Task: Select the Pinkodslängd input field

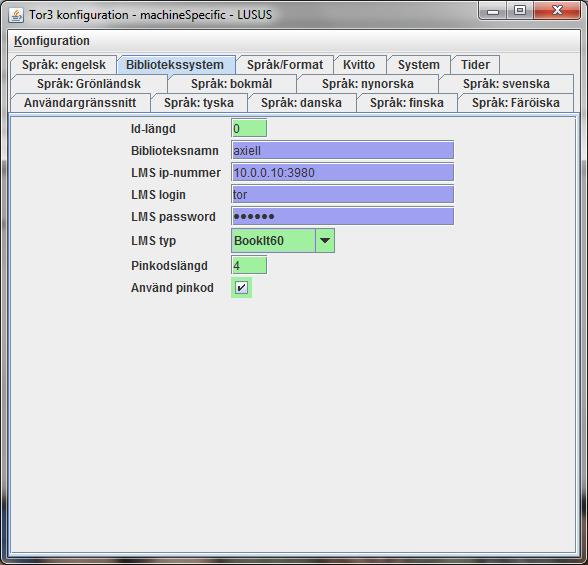Action: pos(249,265)
